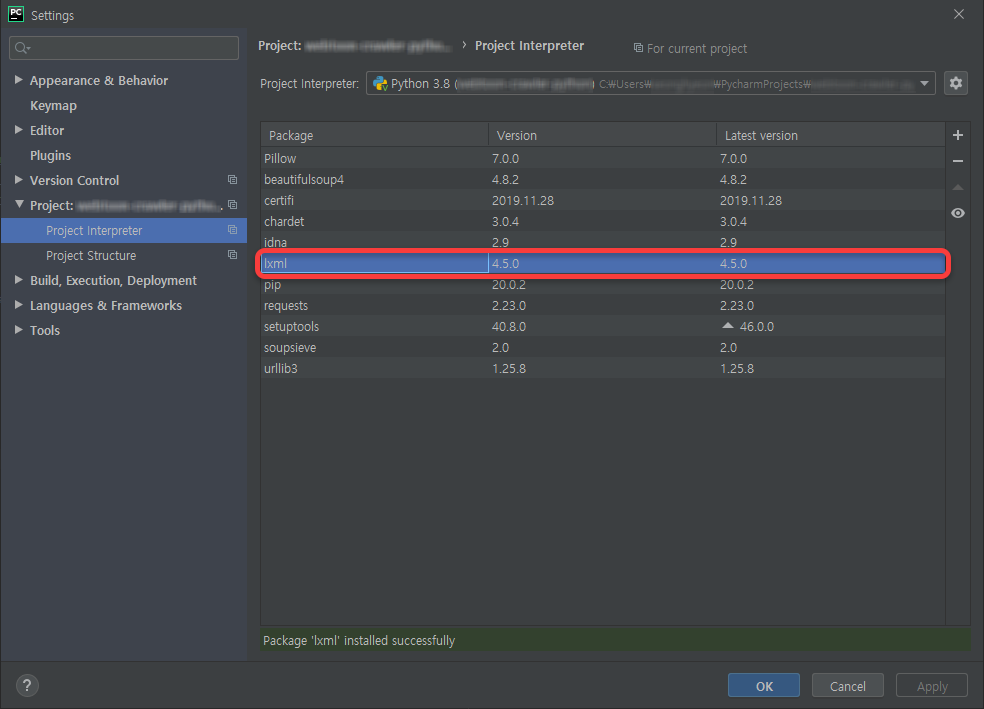Click setuptools latest version 46.0.0

click(756, 326)
